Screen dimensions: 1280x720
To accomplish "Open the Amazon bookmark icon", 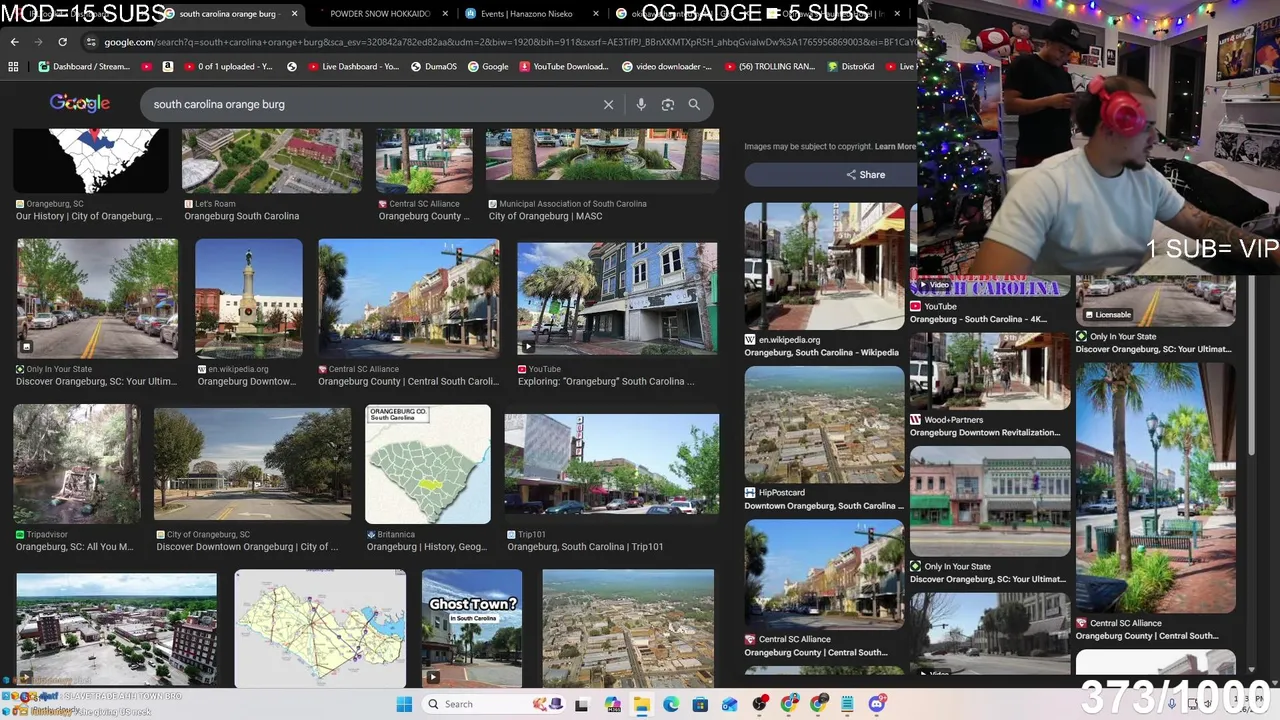I will click(x=167, y=67).
